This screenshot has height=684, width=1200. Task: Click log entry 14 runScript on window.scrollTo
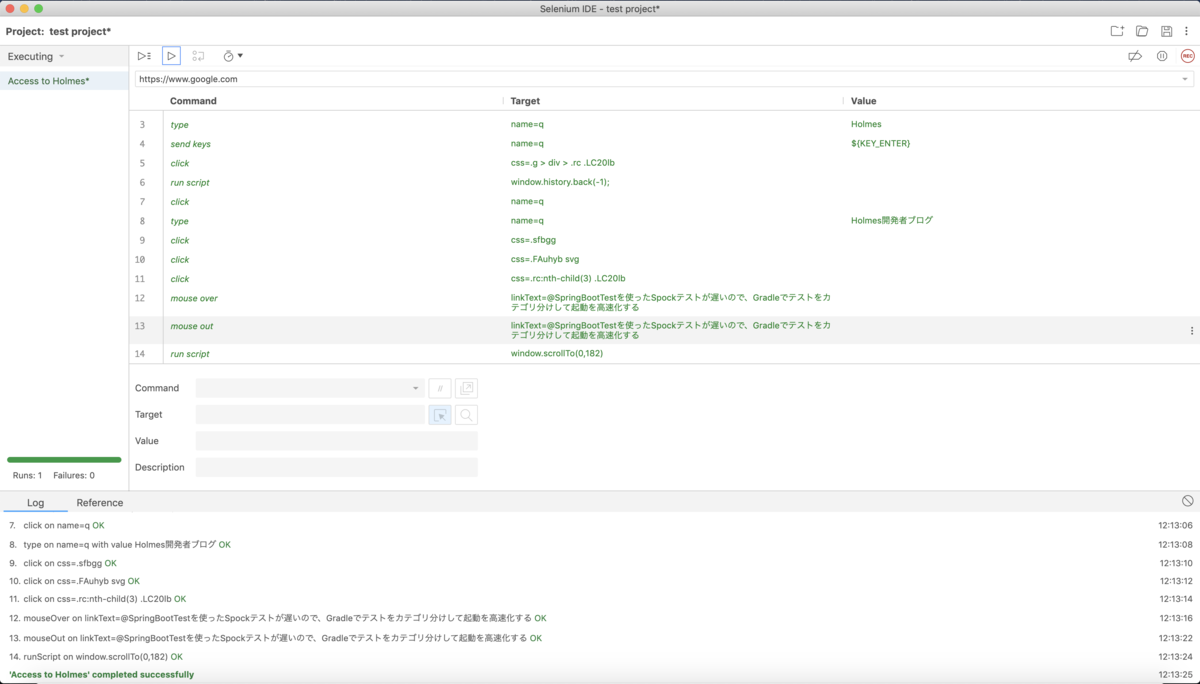[x=95, y=657]
